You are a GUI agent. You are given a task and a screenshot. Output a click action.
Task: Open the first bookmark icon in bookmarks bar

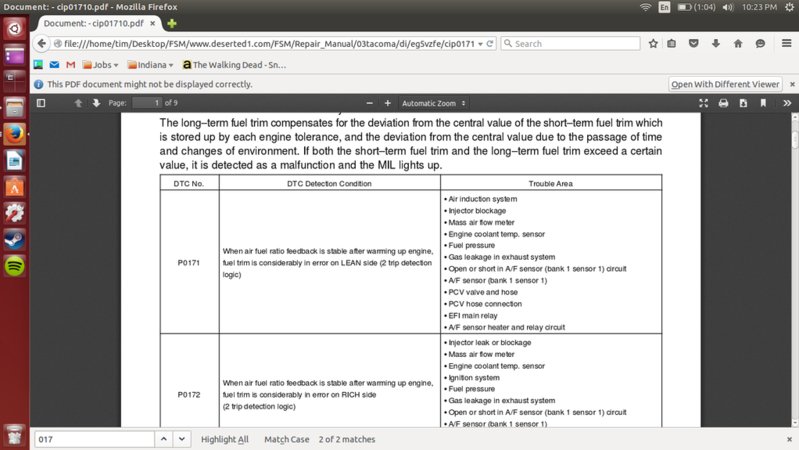click(38, 65)
